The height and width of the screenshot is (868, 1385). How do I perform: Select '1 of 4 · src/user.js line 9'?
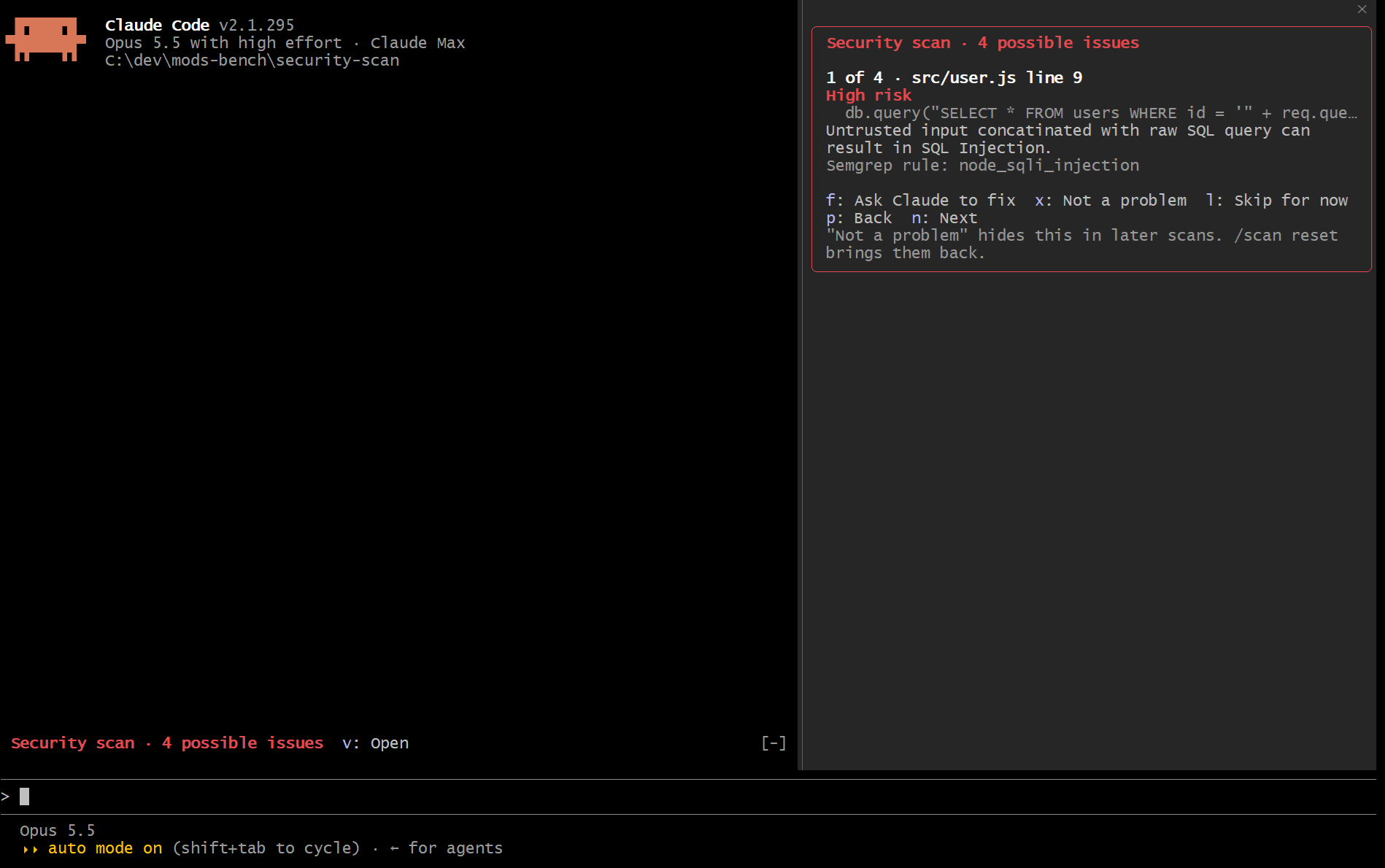(x=954, y=78)
